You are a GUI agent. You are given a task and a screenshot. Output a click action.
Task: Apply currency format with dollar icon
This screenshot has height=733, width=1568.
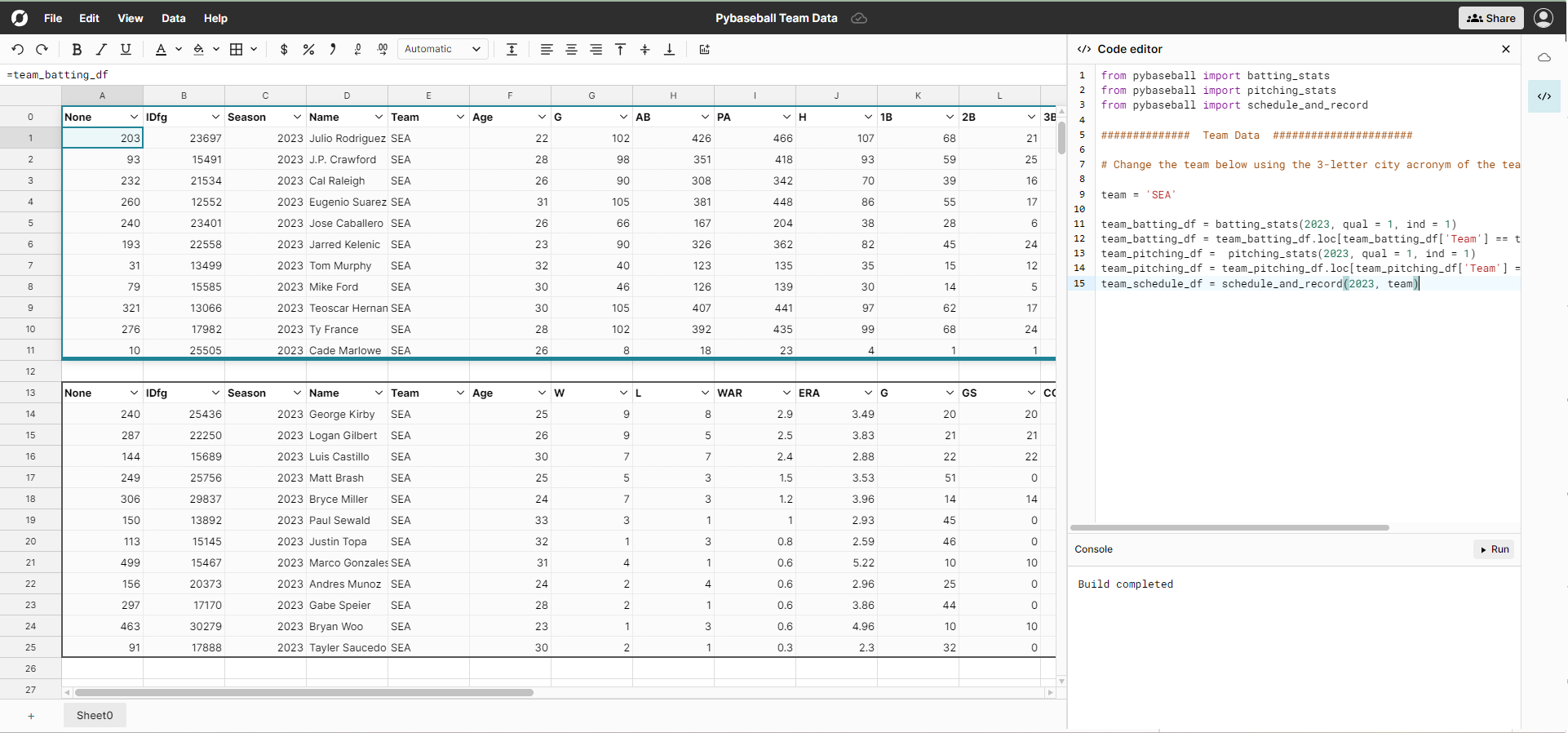284,50
